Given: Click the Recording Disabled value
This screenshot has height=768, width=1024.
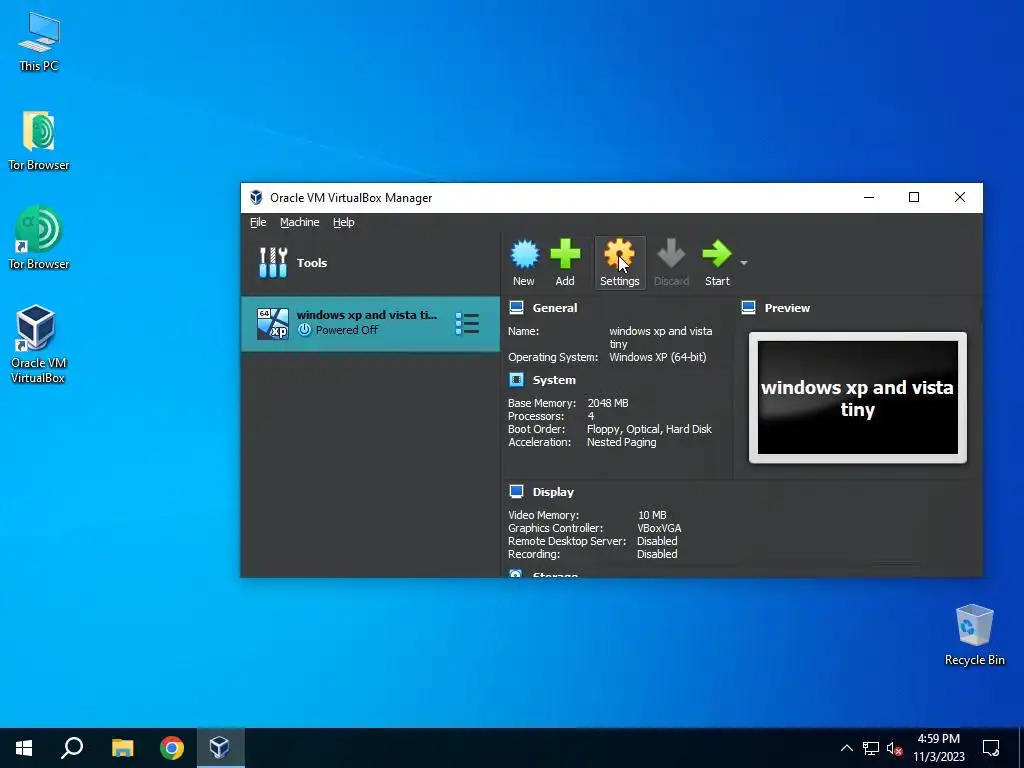Looking at the screenshot, I should [x=657, y=554].
